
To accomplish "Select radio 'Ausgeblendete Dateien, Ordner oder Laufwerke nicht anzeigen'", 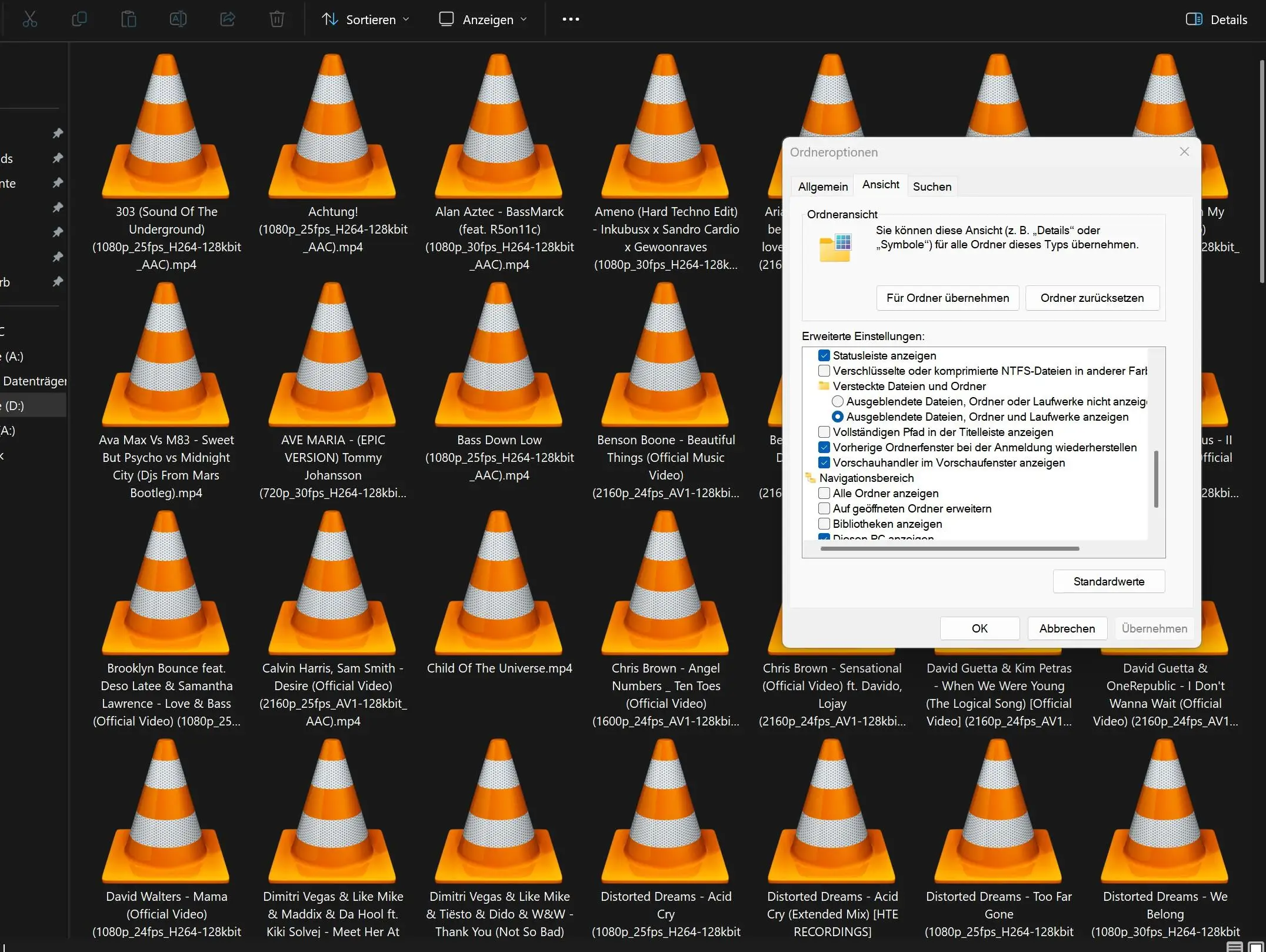I will pyautogui.click(x=838, y=401).
